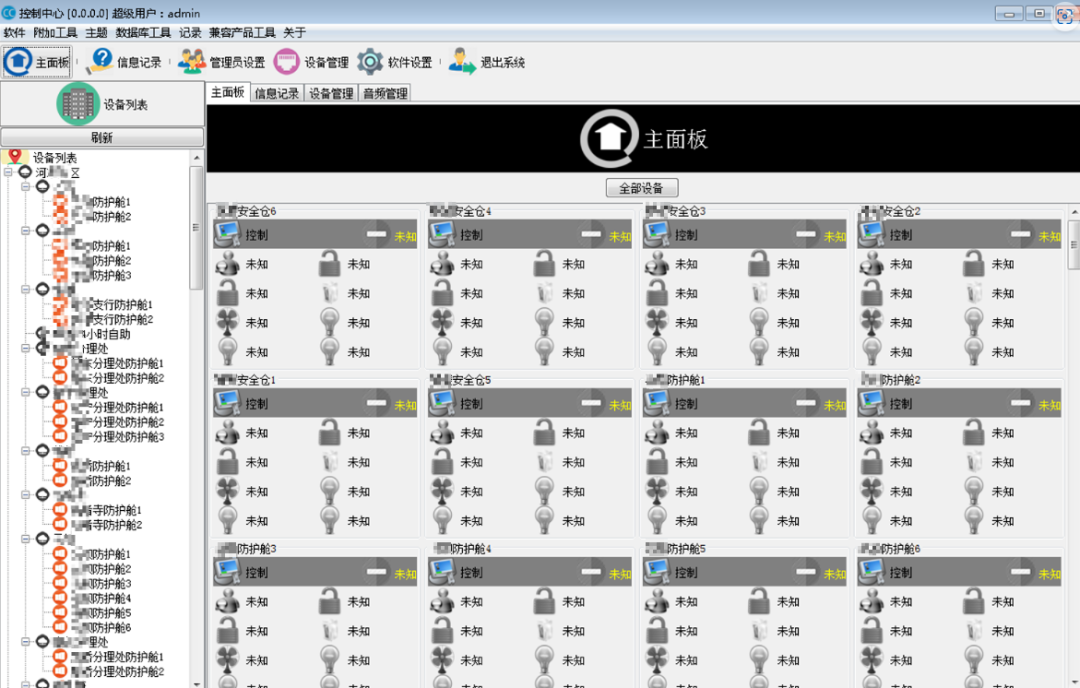Collapse the tree group containing 支行防护舱1
This screenshot has width=1080, height=688.
click(25, 289)
